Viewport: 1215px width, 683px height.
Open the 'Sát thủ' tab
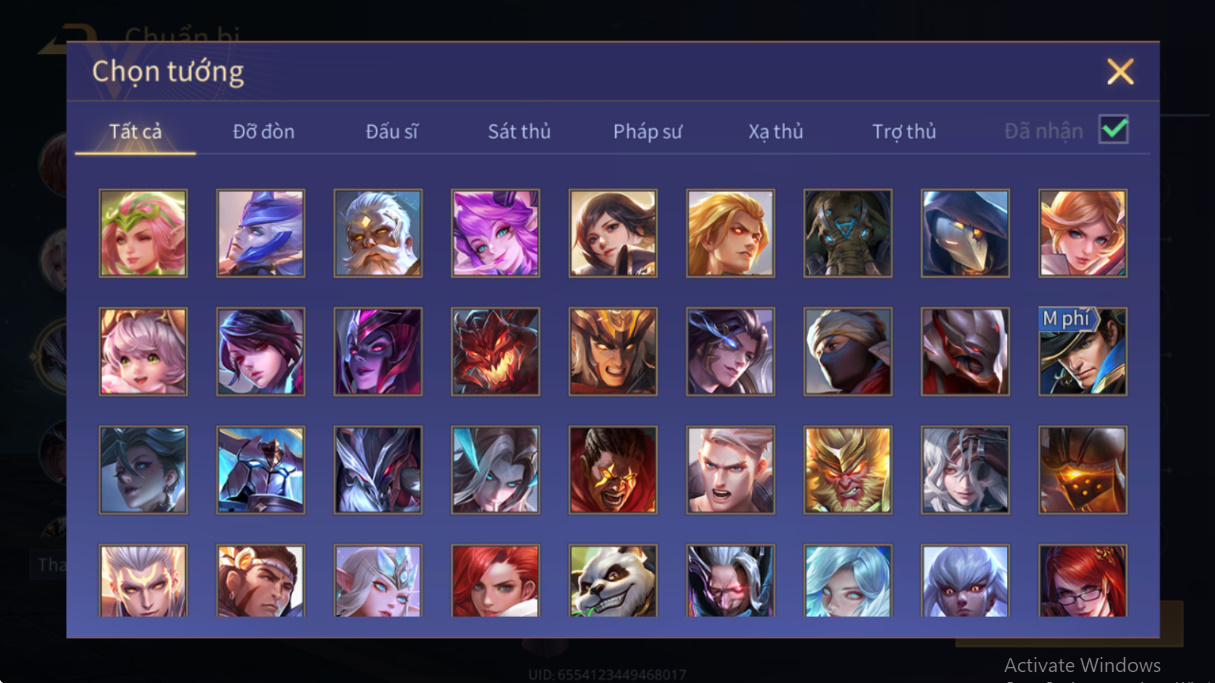(519, 131)
